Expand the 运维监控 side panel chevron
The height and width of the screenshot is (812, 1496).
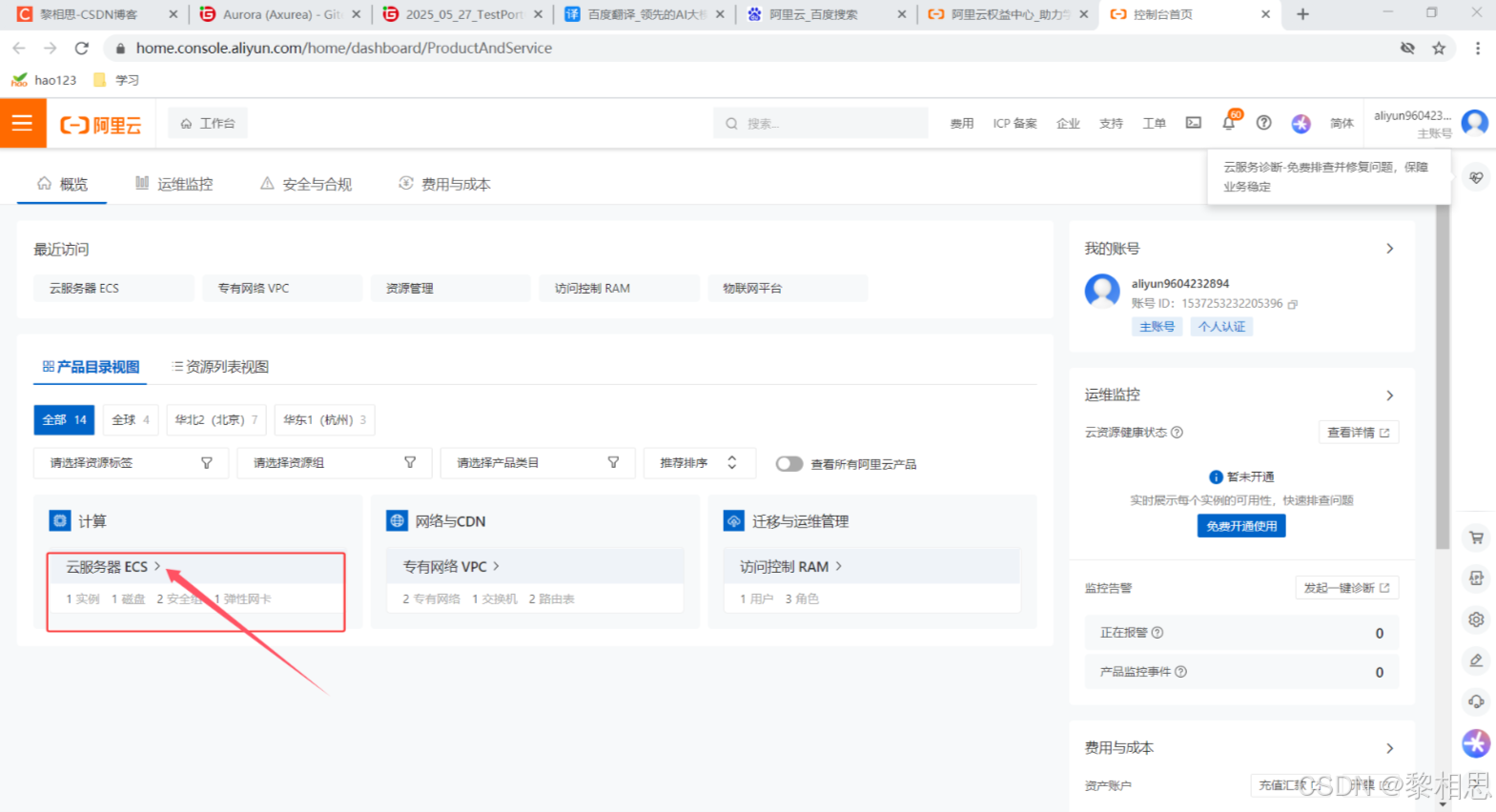point(1389,396)
